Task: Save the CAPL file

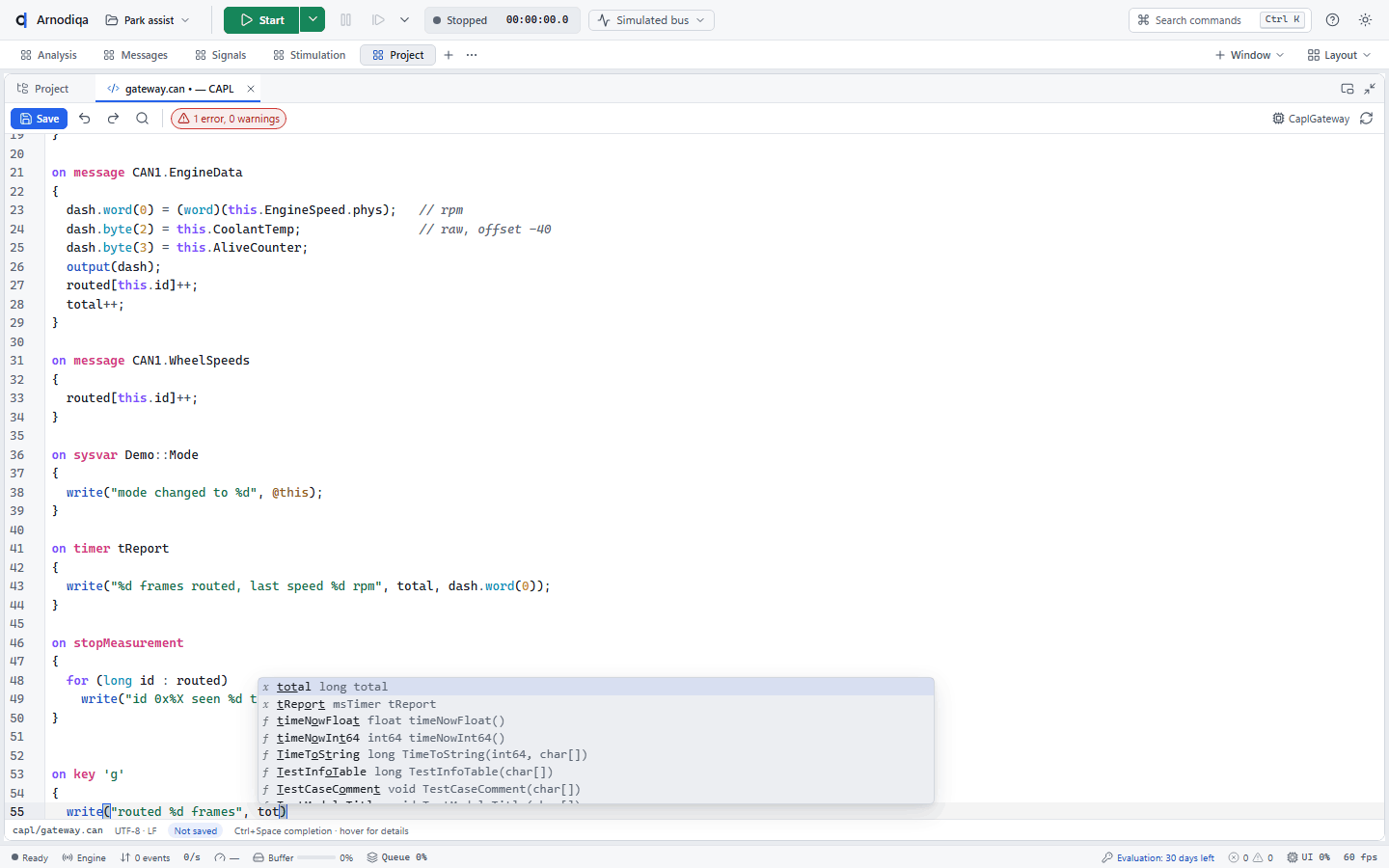Action: (x=39, y=119)
